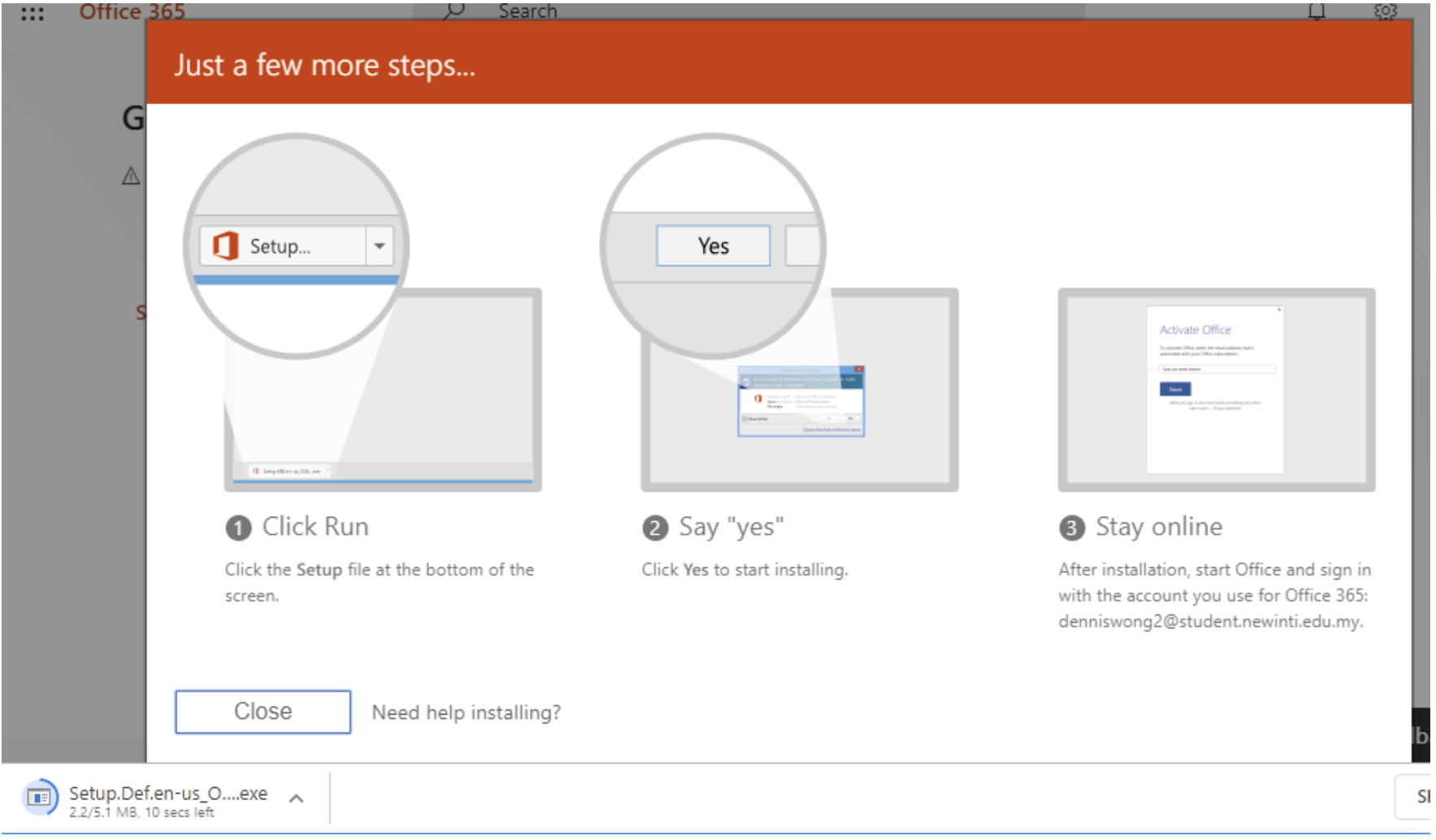This screenshot has height=840, width=1436.
Task: Click the Setup file icon in downloads bar
Action: (39, 798)
